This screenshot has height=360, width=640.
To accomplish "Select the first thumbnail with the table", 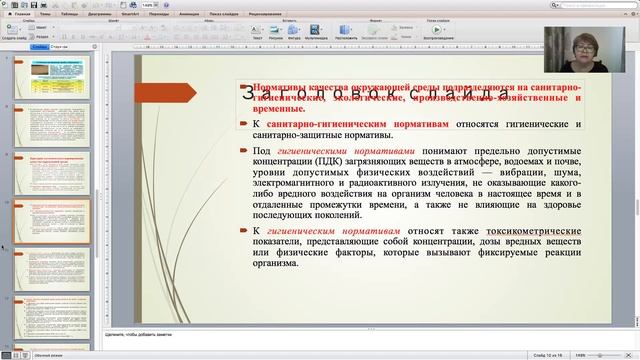I will (52, 77).
